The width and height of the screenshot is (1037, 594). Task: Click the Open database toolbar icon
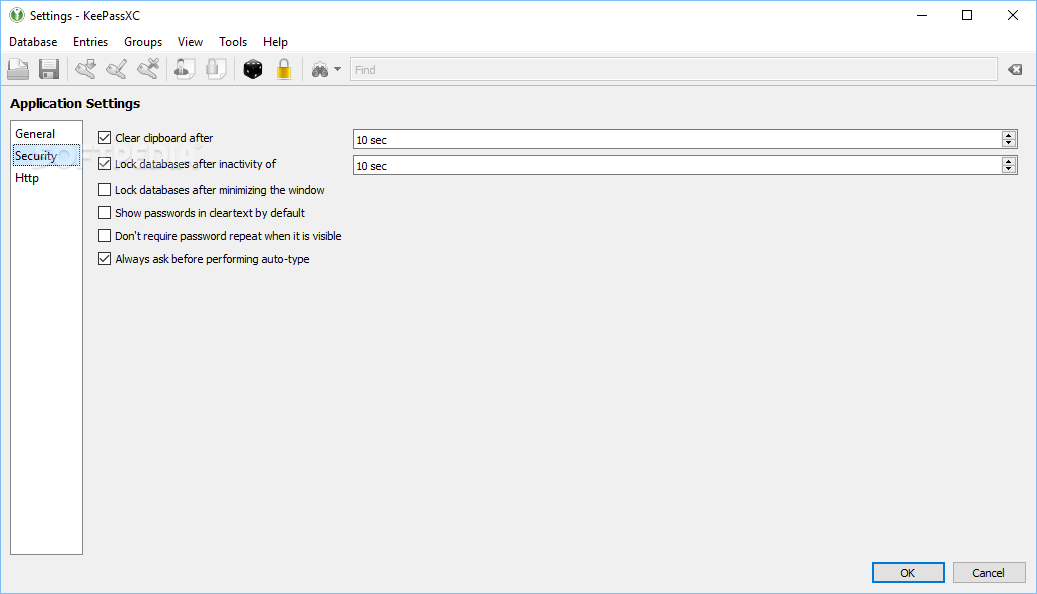[19, 69]
